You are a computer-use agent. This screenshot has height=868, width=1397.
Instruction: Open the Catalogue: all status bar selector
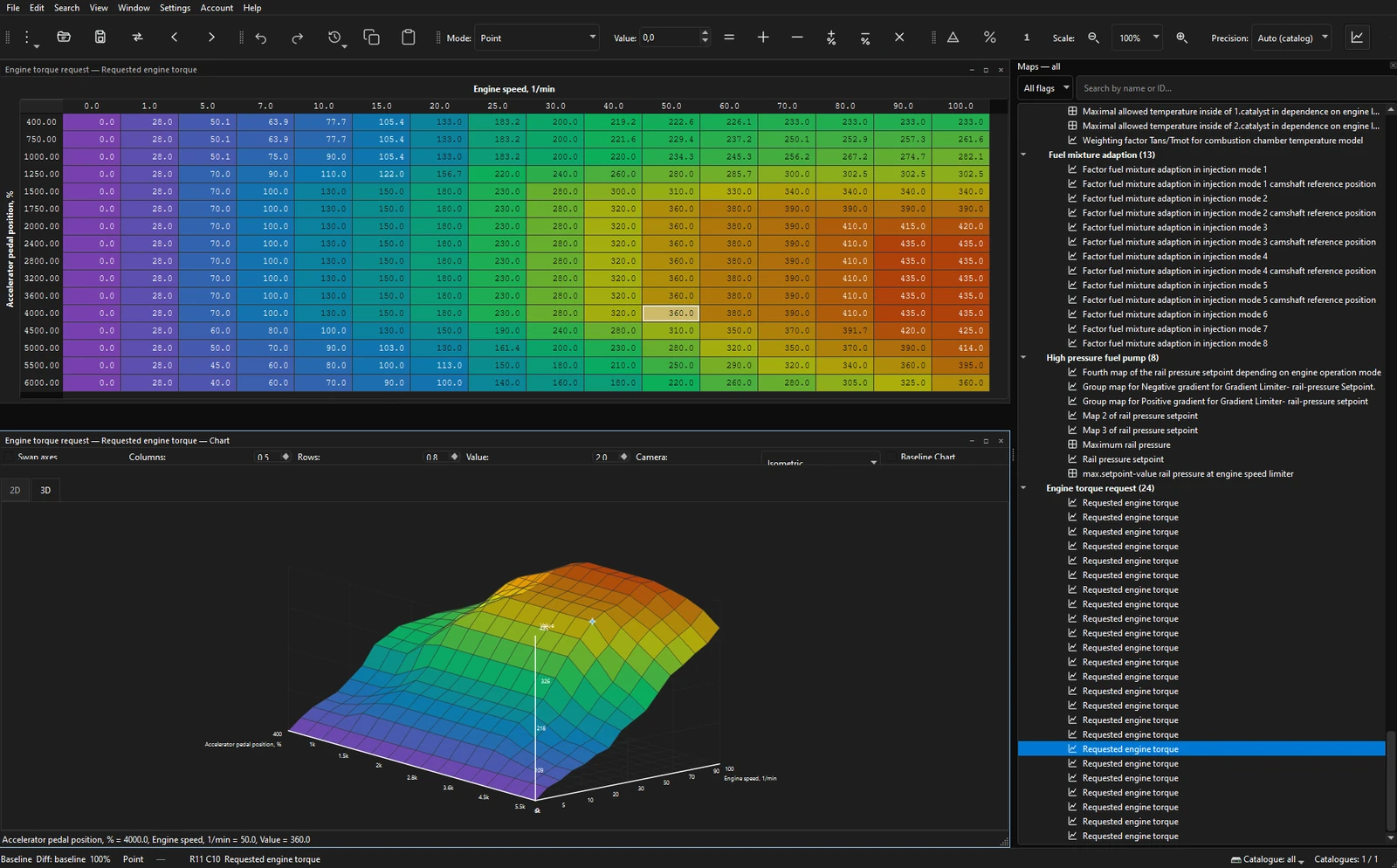tap(1268, 859)
